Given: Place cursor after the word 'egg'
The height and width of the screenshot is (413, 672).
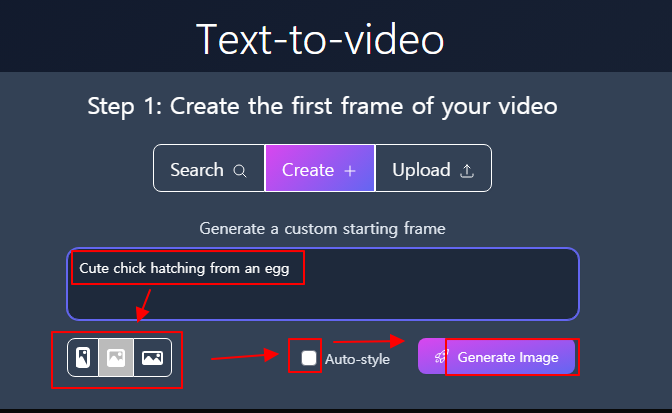Looking at the screenshot, I should tap(291, 269).
